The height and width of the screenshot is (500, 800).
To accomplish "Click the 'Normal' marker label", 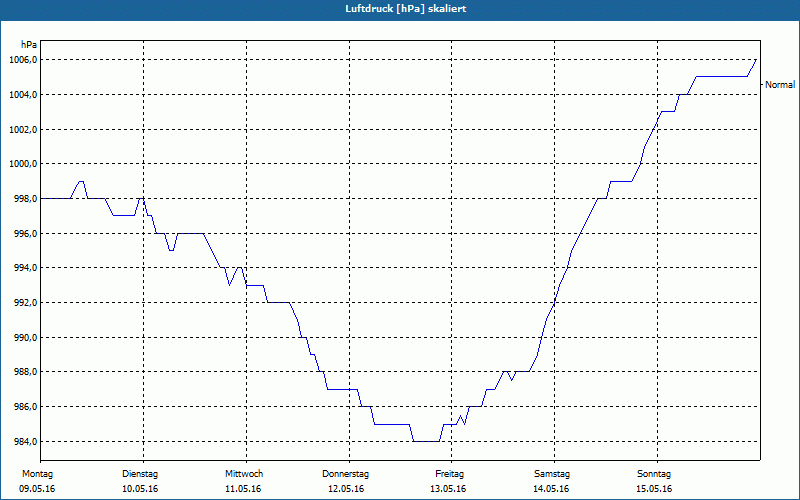I will click(780, 85).
